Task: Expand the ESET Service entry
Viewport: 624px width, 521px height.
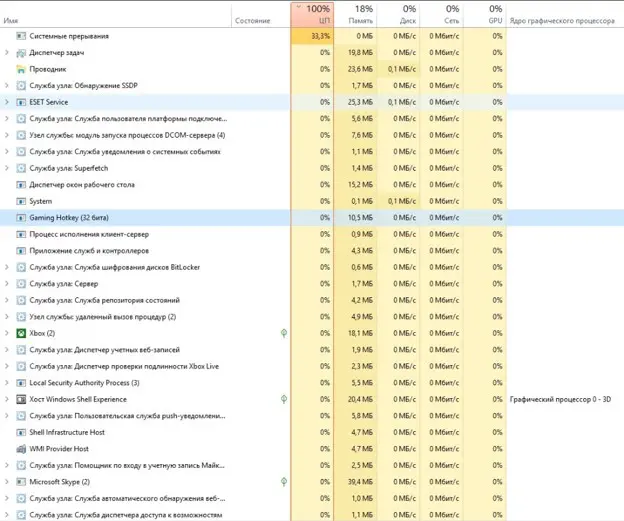Action: click(6, 102)
